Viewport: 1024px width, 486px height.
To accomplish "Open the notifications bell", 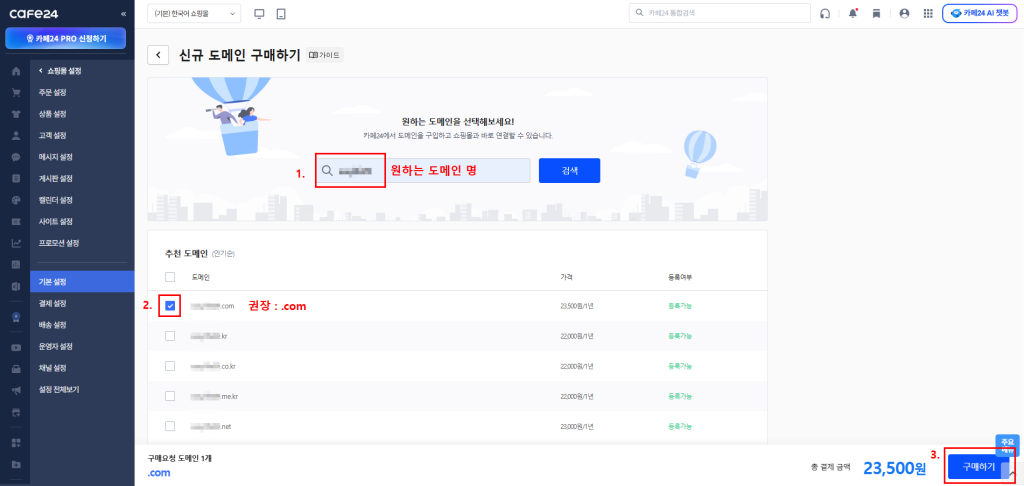I will pyautogui.click(x=853, y=14).
